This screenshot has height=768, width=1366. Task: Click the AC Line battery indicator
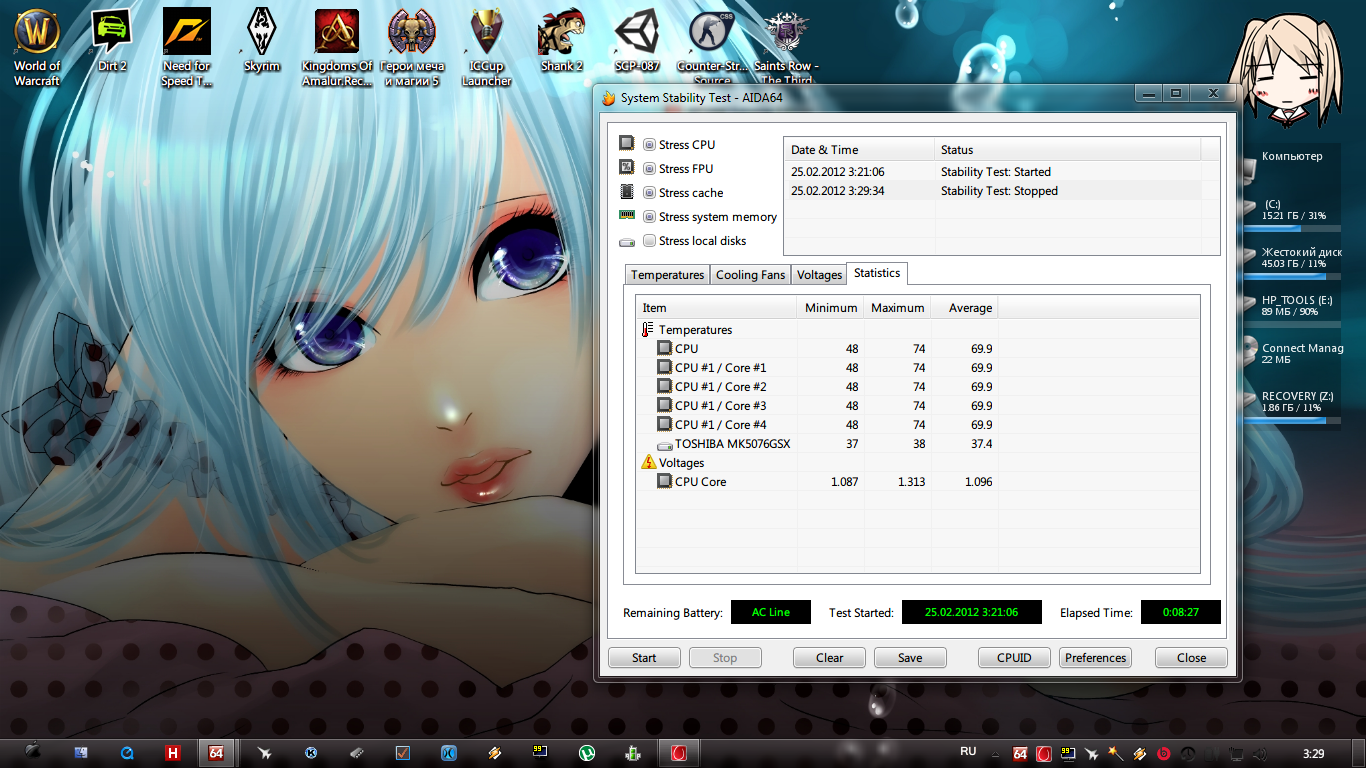click(771, 612)
